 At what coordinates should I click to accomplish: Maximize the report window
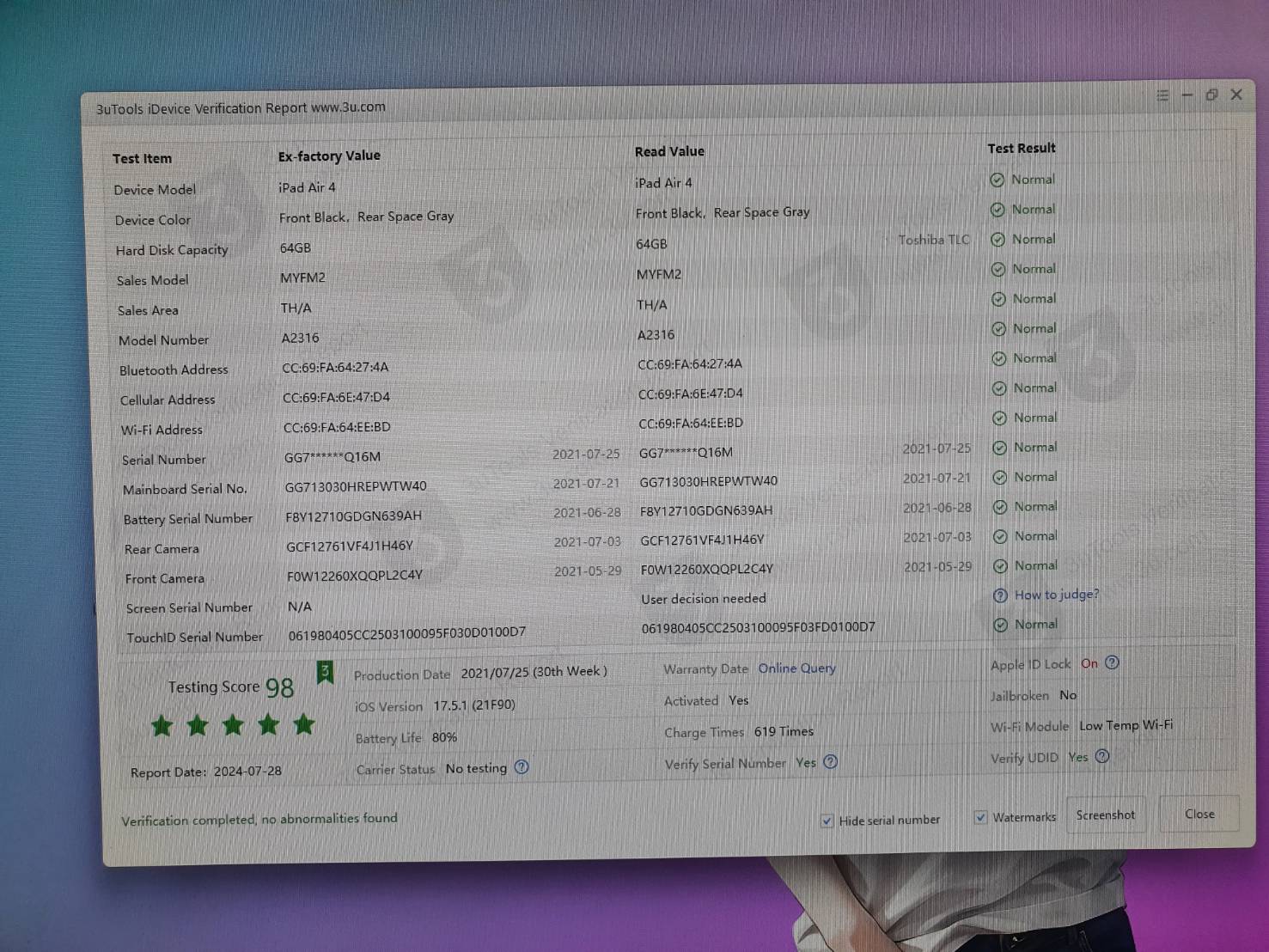1211,95
